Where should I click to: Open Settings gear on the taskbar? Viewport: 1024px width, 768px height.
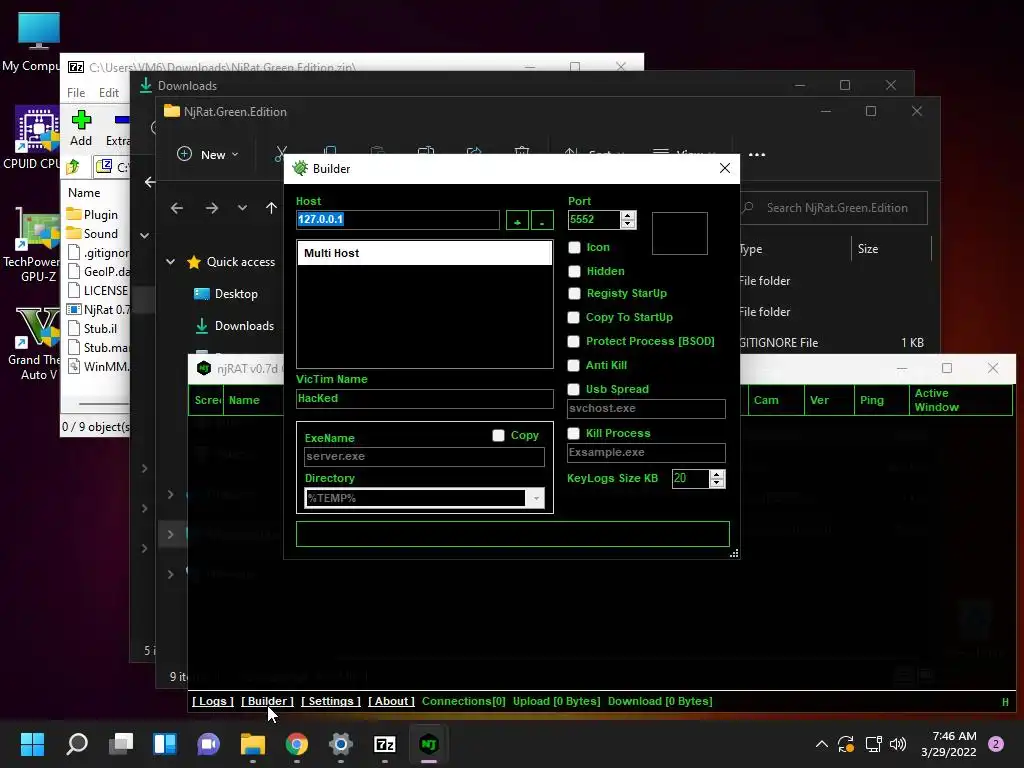coord(340,744)
